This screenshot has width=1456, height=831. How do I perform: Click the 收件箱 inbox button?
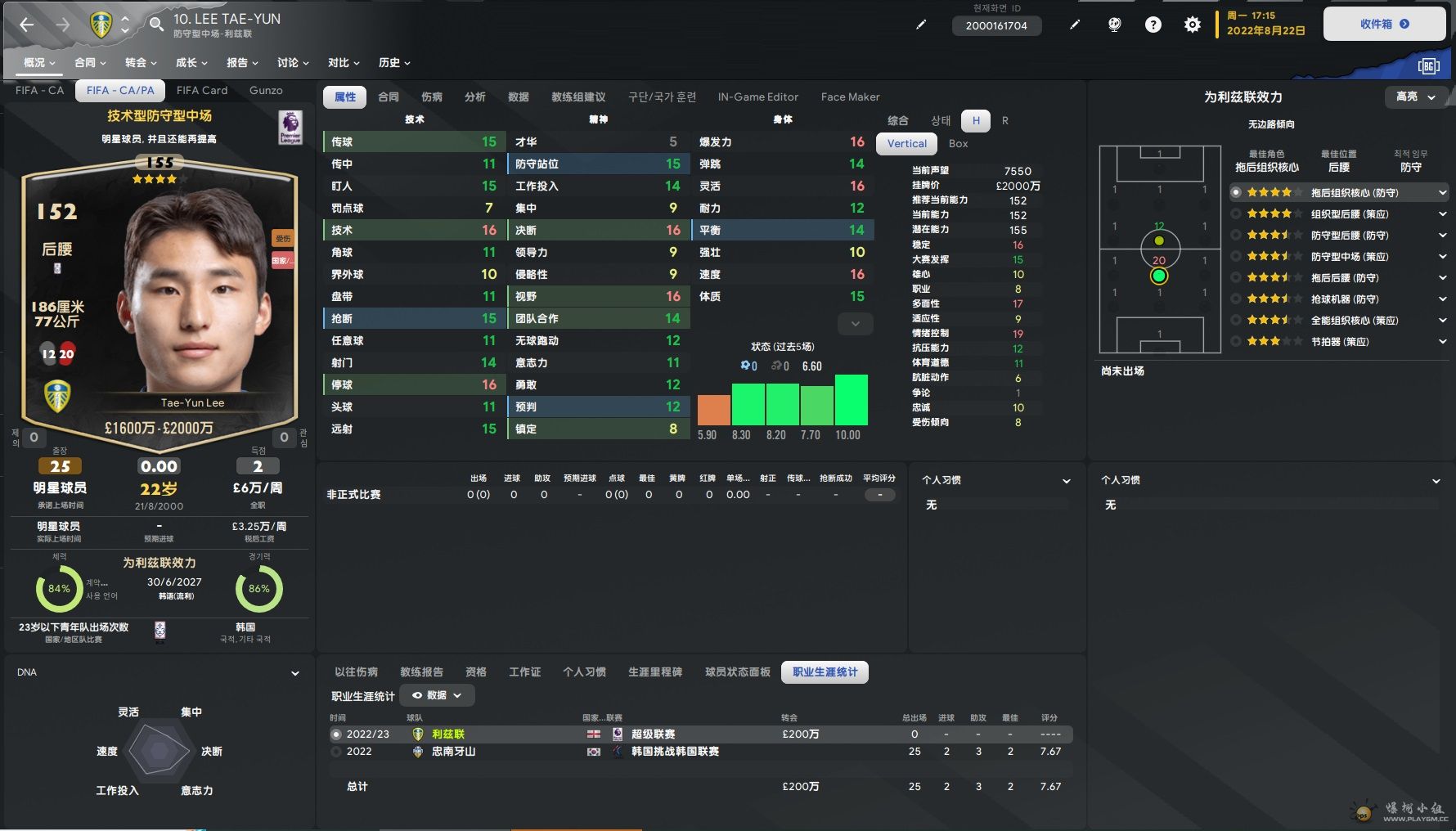pyautogui.click(x=1384, y=24)
